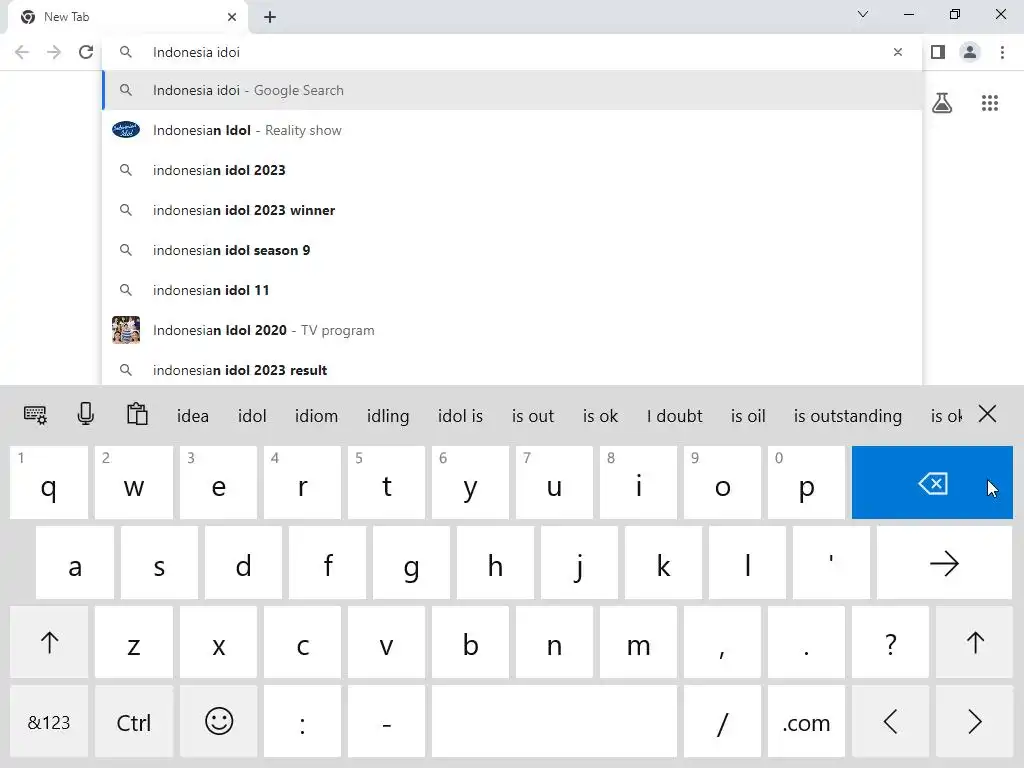Screen dimensions: 1024x768
Task: Select the New Tab tab
Action: (x=128, y=17)
